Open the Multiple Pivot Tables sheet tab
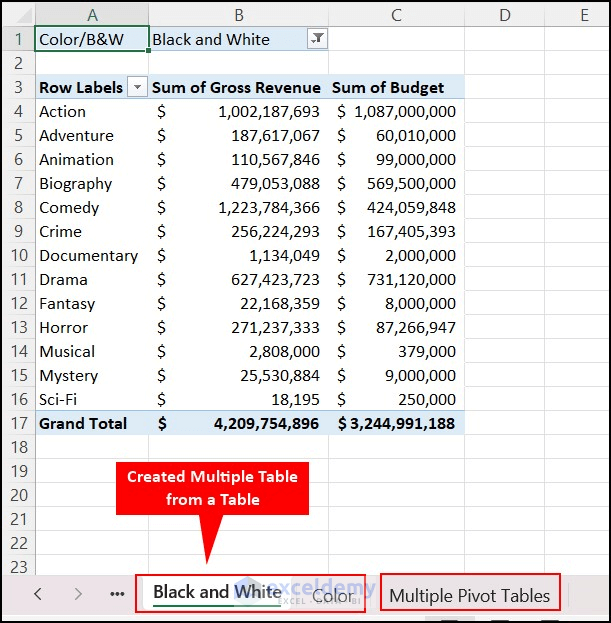Screen dimensions: 611x623 470,596
